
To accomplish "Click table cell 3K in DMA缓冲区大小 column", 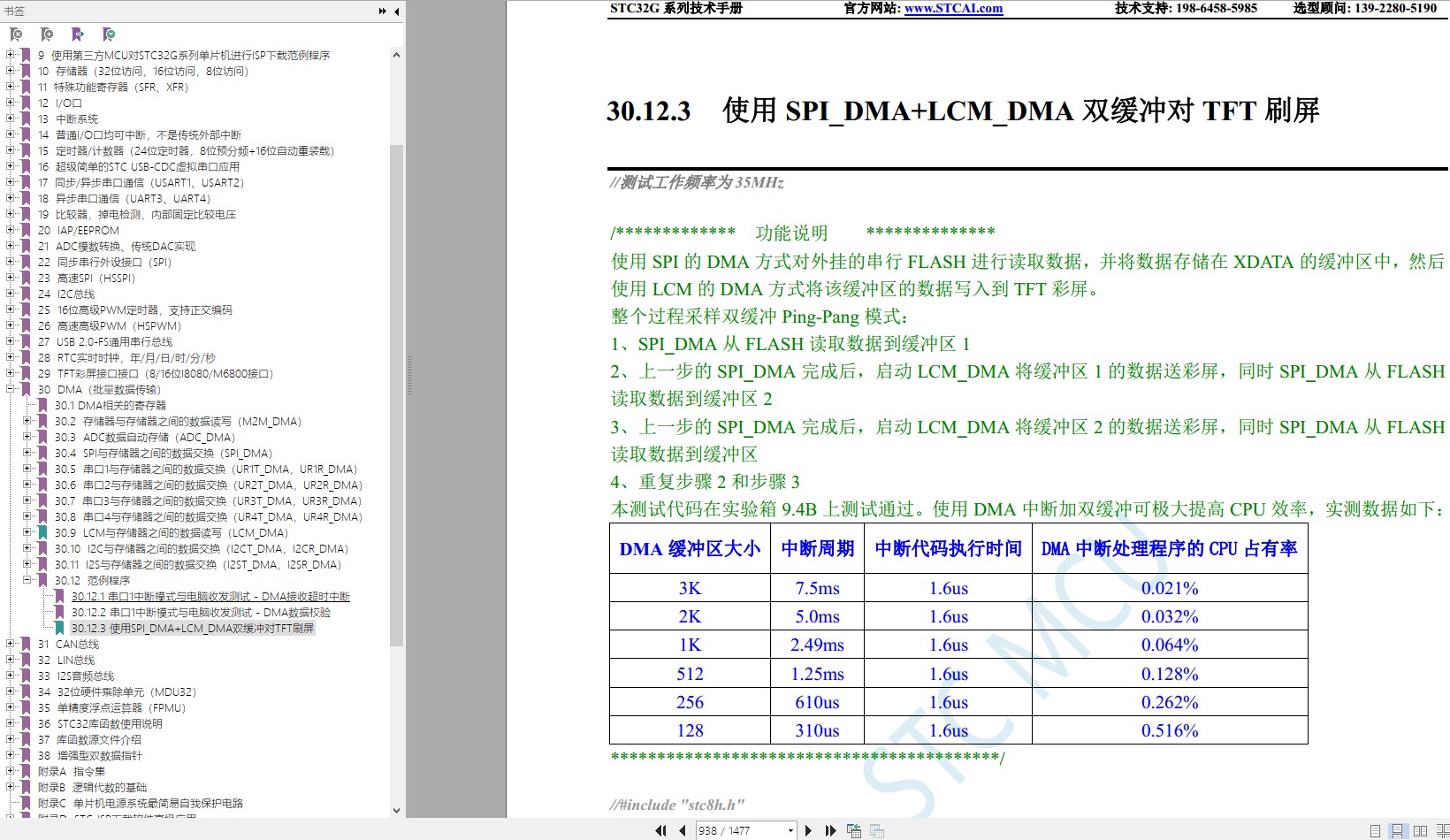I will click(690, 589).
